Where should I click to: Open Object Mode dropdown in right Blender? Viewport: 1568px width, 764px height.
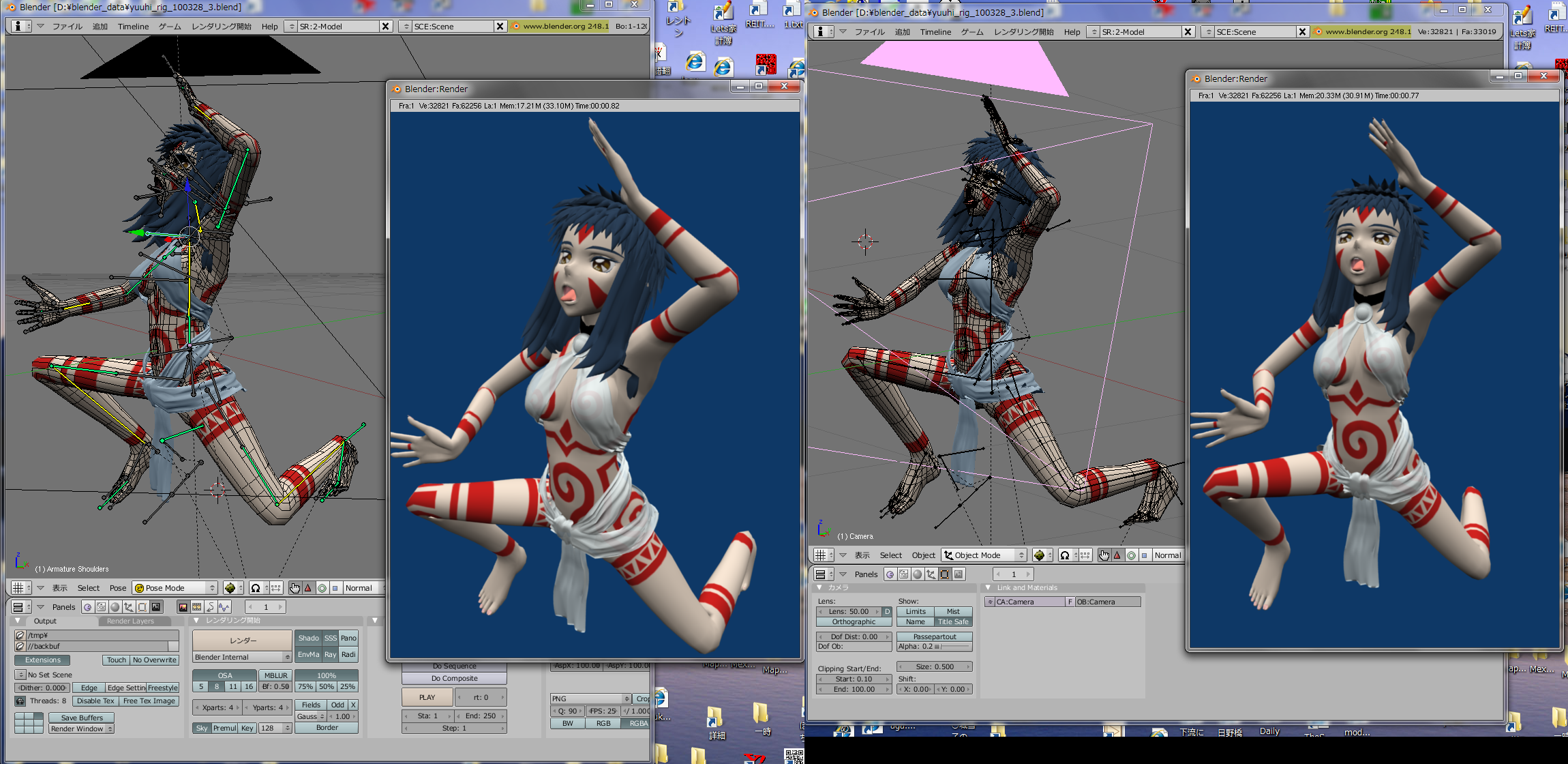click(984, 555)
